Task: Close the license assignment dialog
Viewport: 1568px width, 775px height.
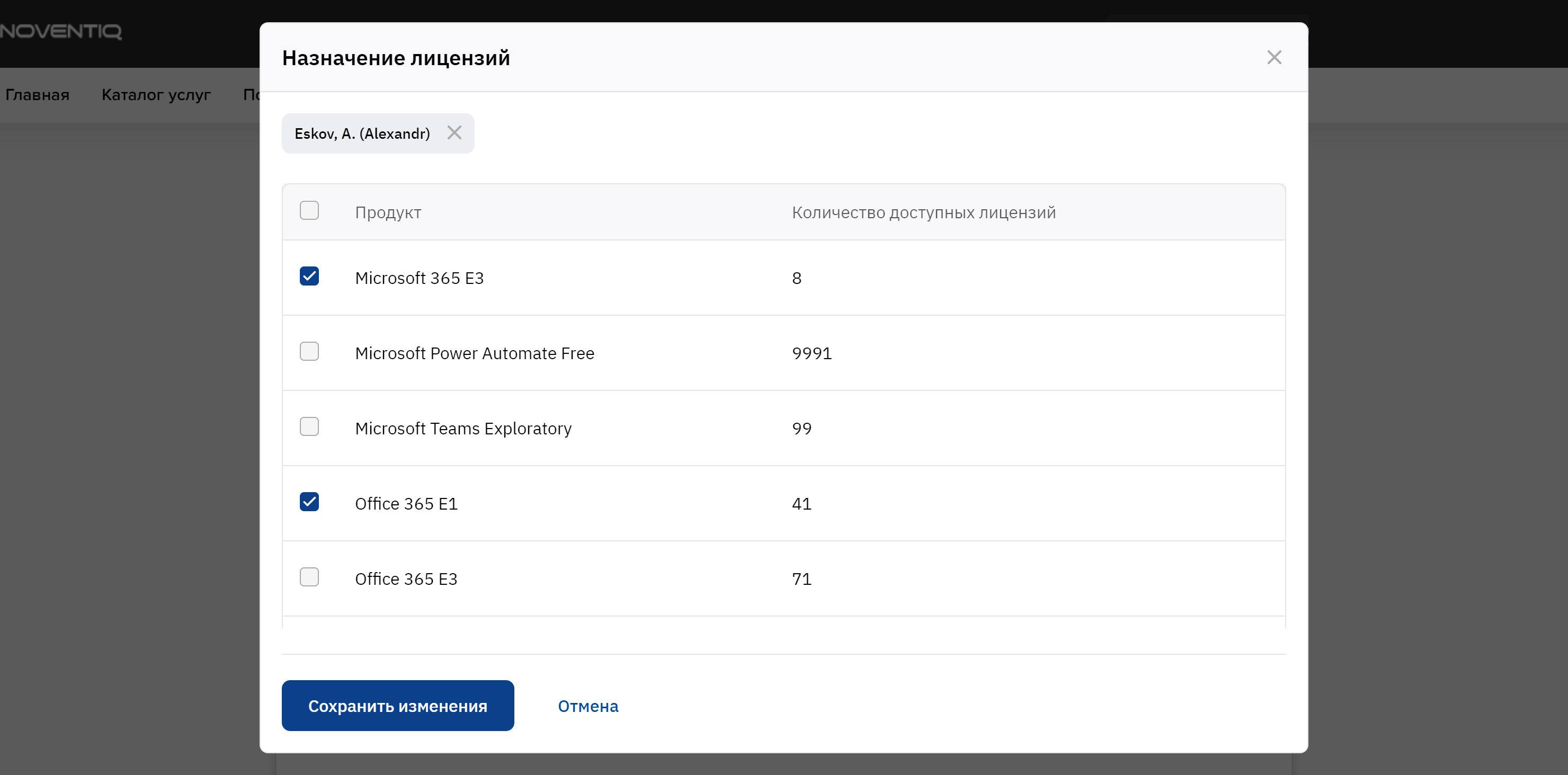Action: 1273,57
